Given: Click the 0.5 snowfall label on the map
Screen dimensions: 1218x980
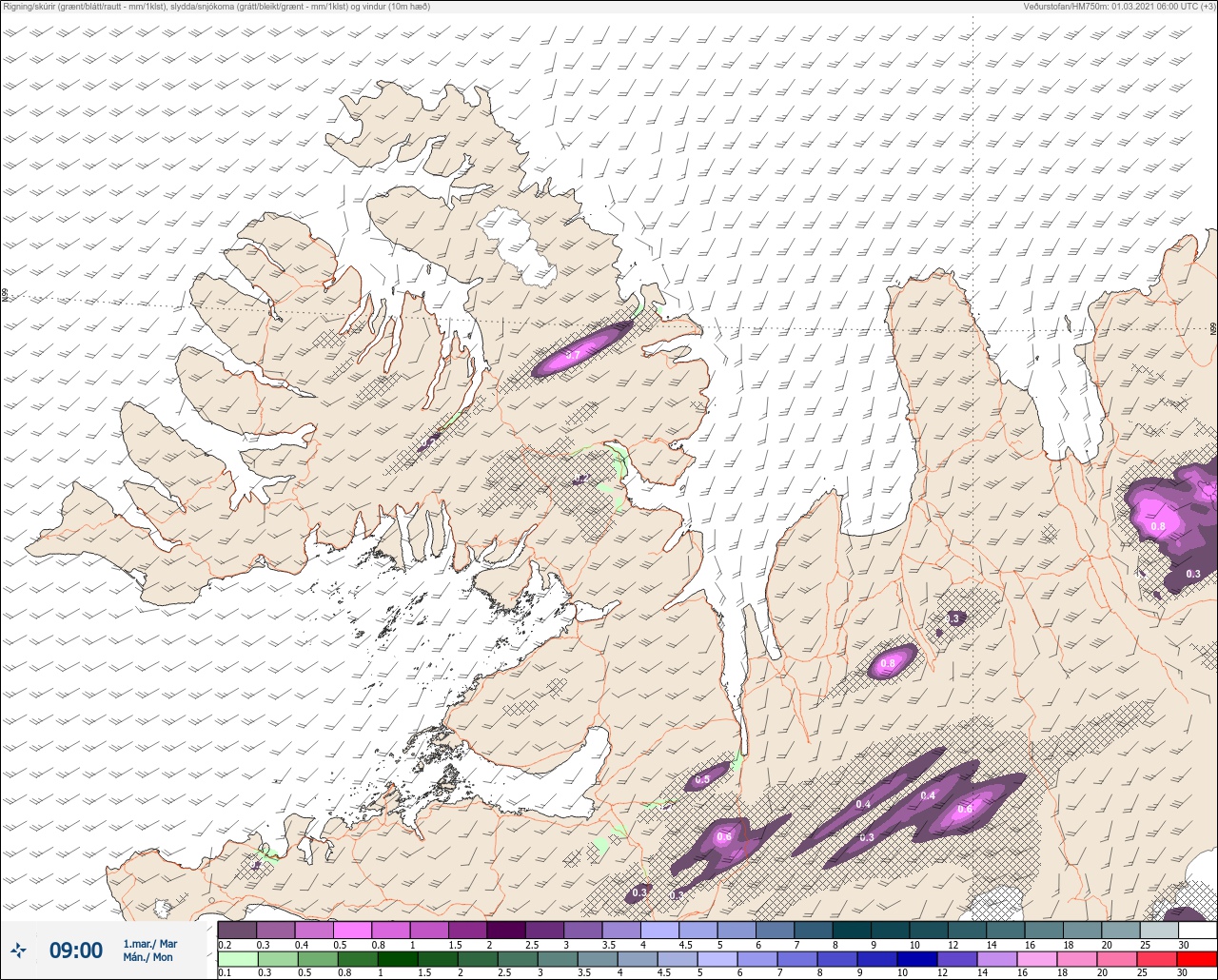Looking at the screenshot, I should click(702, 780).
